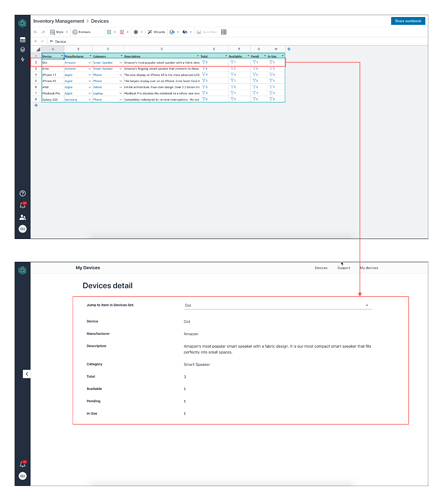
Task: Click the Share workbook button
Action: tap(408, 21)
